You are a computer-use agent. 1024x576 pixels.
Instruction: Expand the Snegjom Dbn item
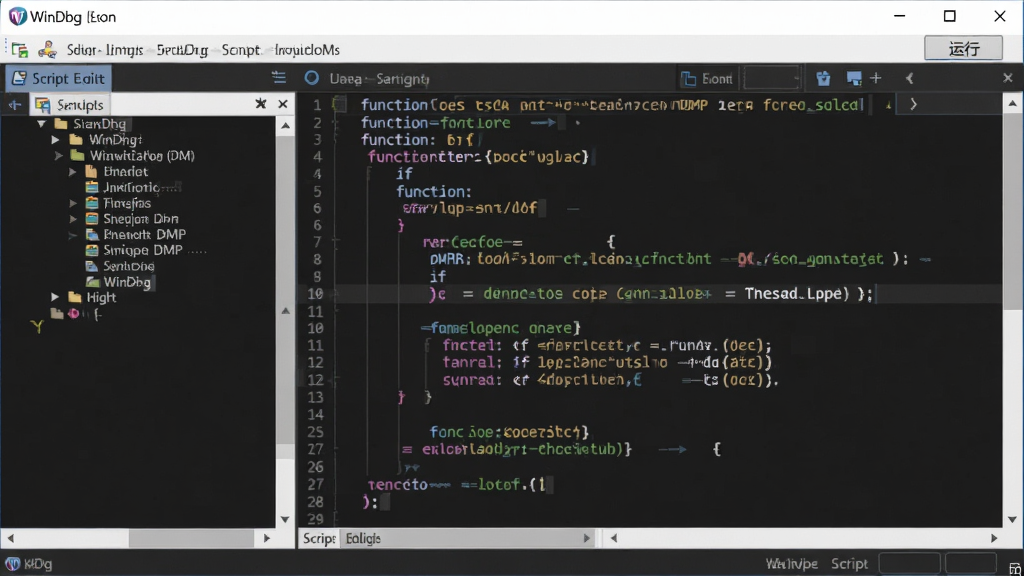pos(73,219)
